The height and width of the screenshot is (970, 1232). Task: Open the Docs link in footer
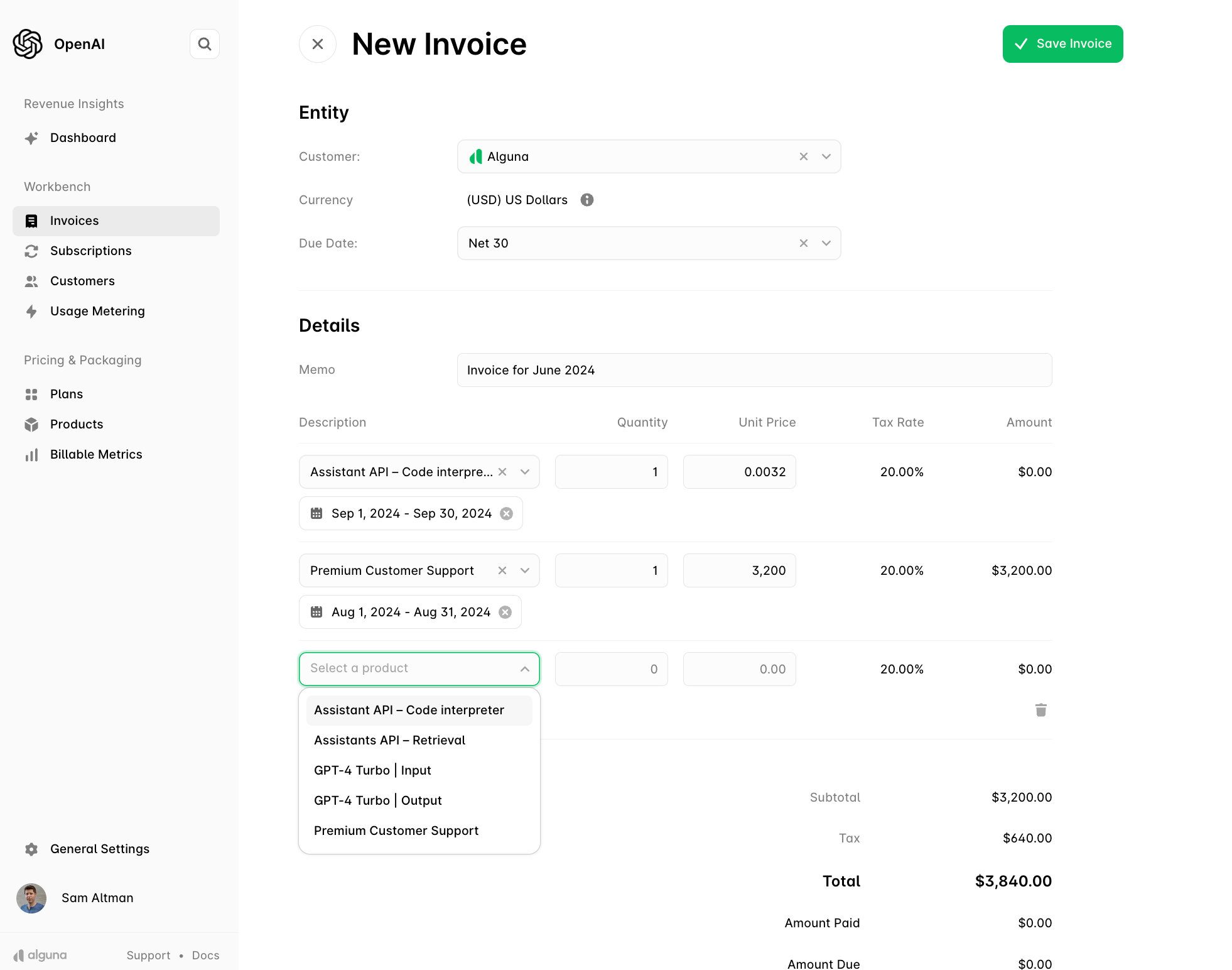(205, 955)
